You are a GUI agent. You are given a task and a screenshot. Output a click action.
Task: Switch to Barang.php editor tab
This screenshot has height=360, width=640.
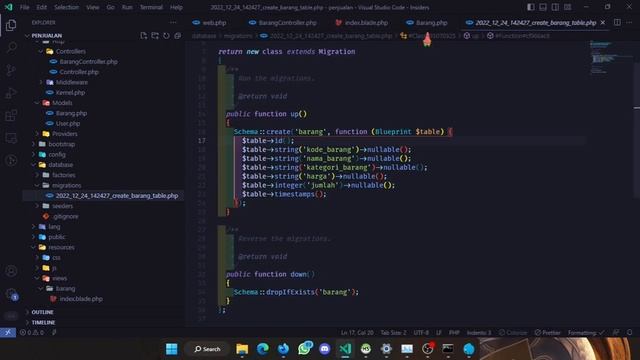pyautogui.click(x=427, y=23)
